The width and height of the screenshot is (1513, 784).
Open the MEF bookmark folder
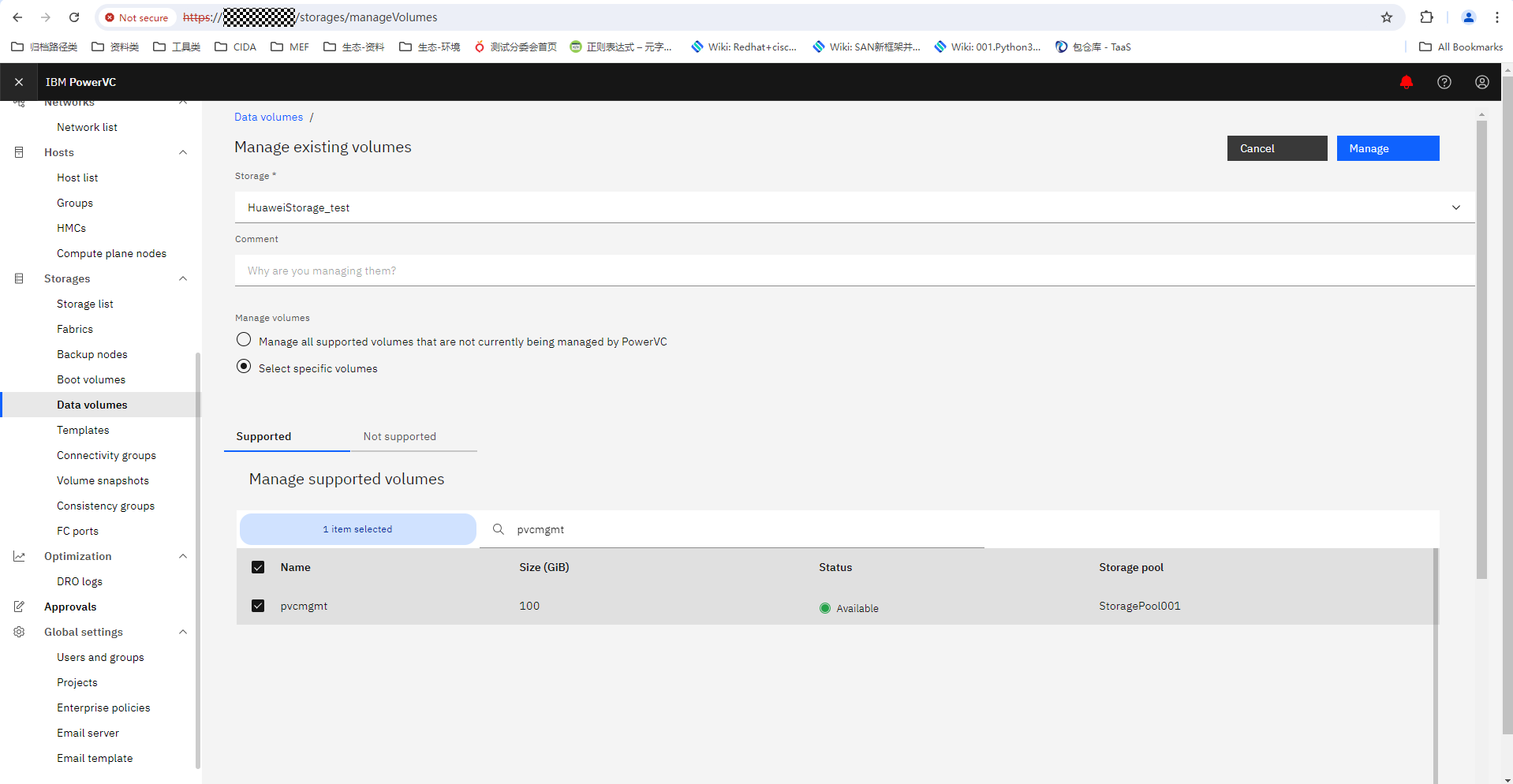point(290,47)
